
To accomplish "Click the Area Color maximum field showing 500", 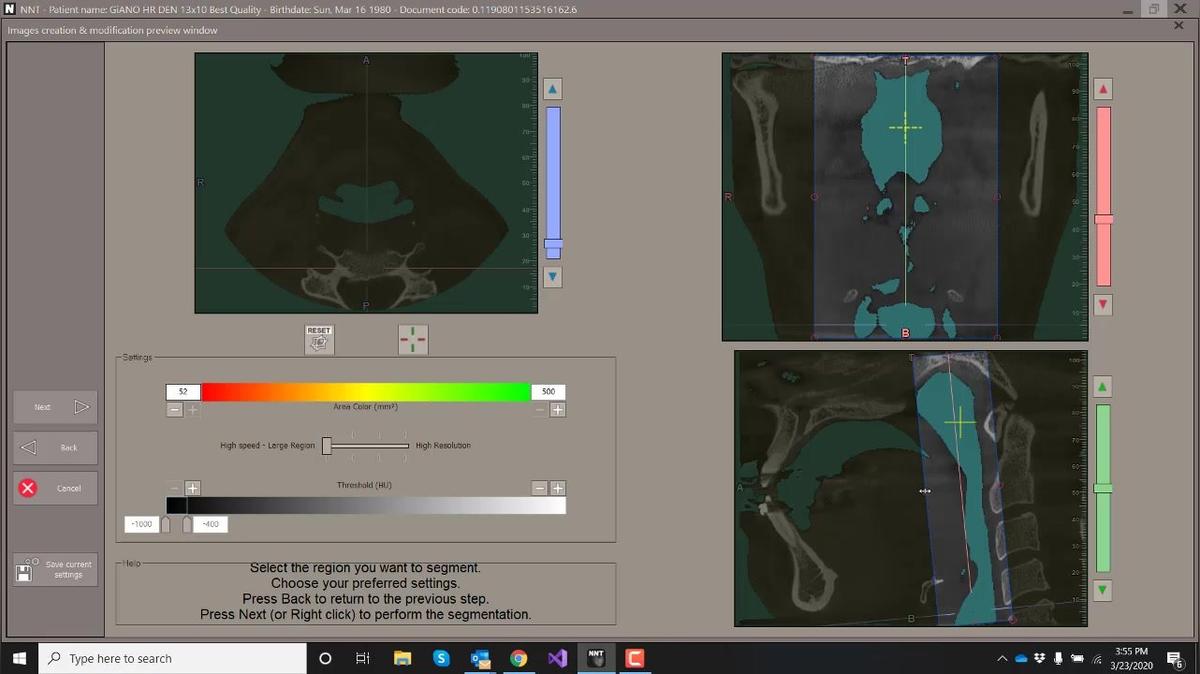I will [548, 392].
